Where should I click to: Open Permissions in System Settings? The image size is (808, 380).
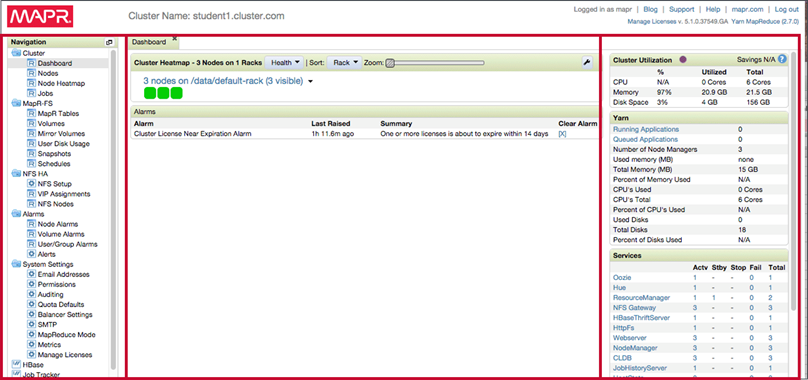tap(57, 284)
